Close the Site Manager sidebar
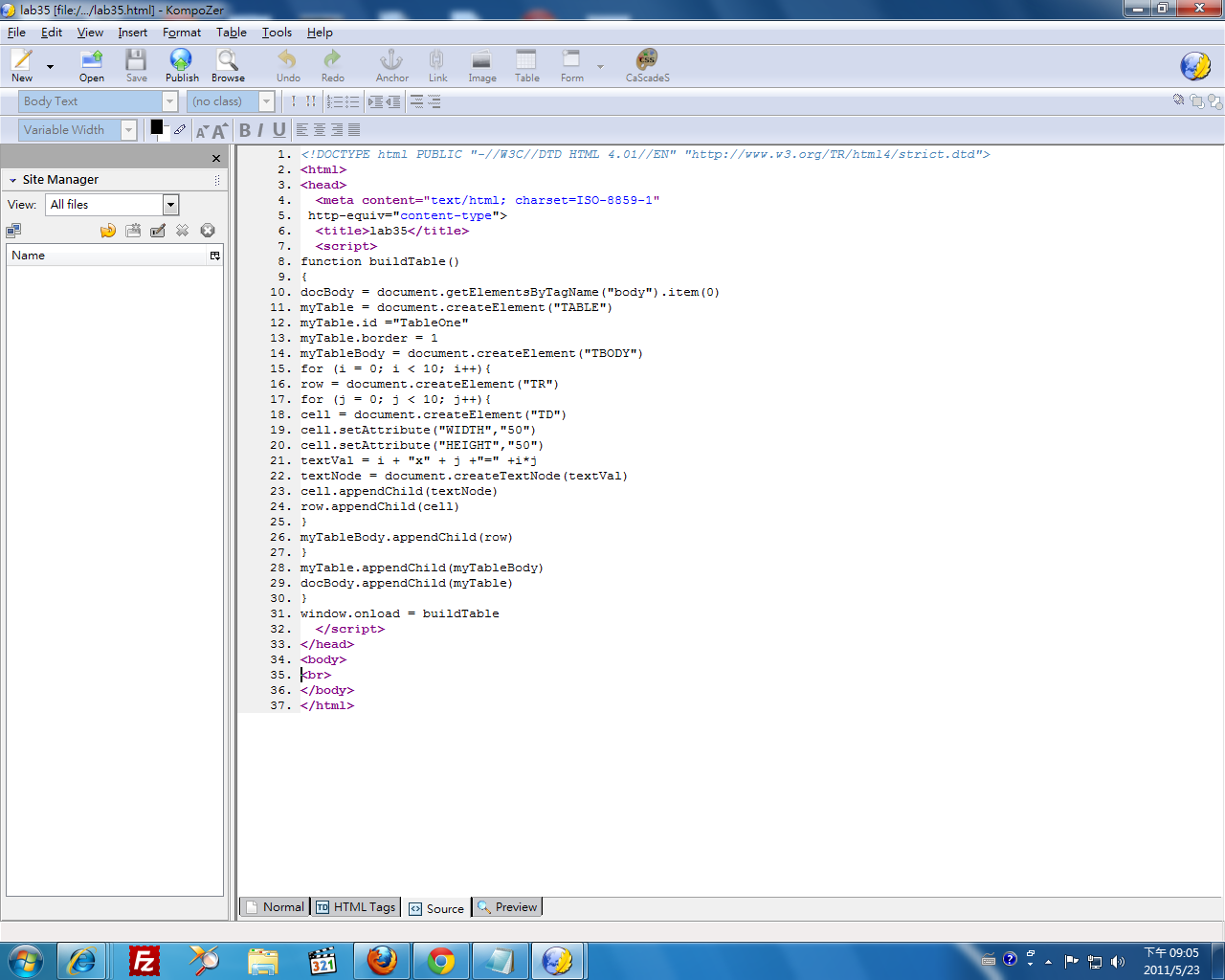 (x=216, y=159)
